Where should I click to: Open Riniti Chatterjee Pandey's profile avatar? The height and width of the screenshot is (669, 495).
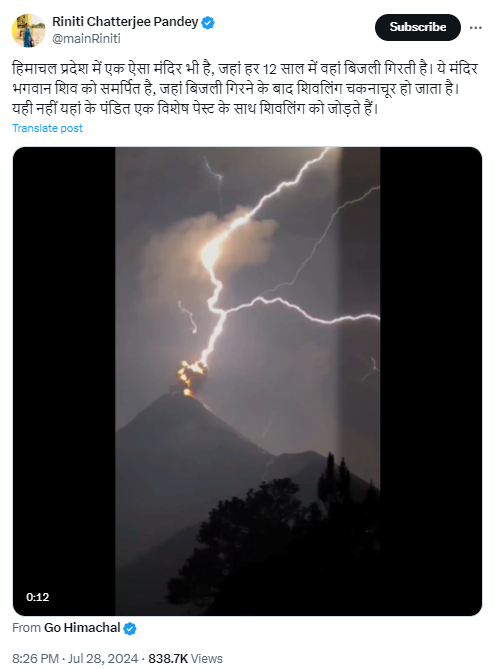pos(29,30)
